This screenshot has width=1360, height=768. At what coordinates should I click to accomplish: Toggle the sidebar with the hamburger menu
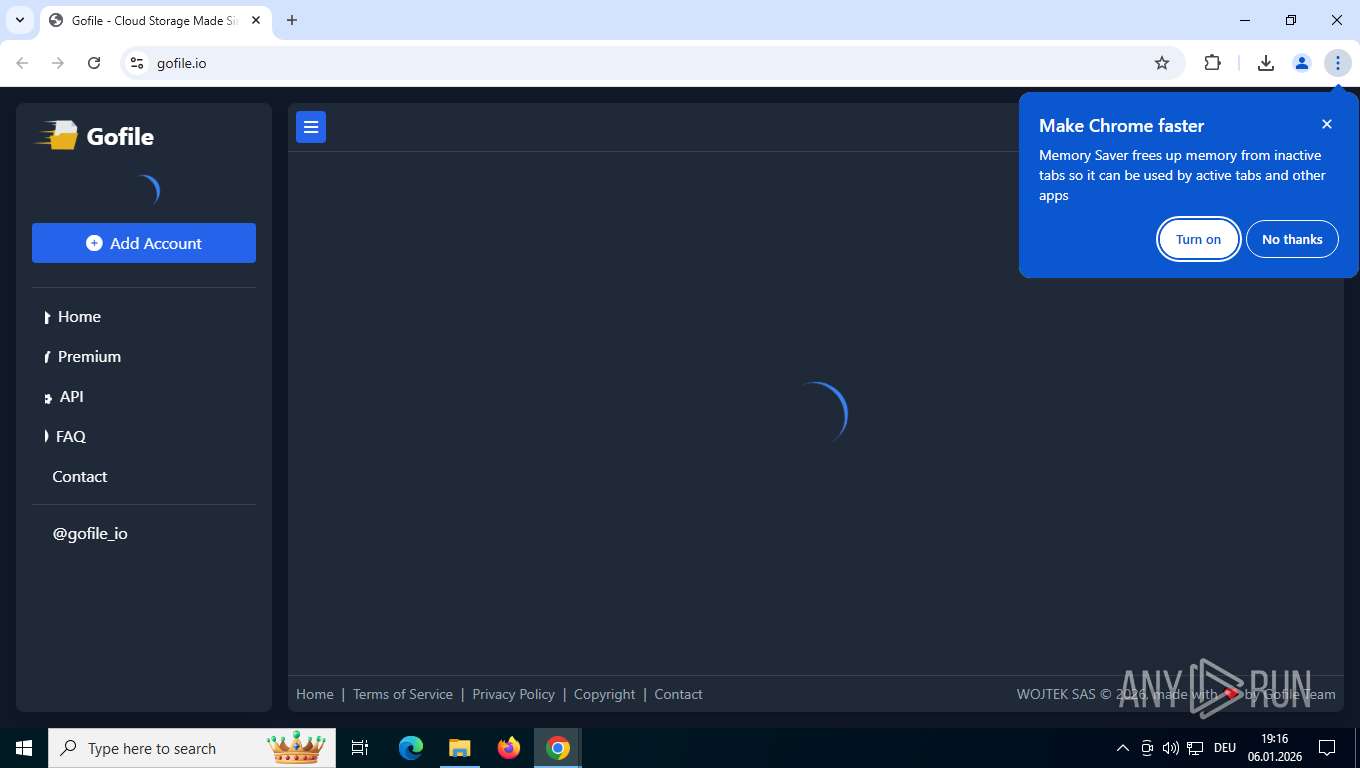tap(311, 127)
